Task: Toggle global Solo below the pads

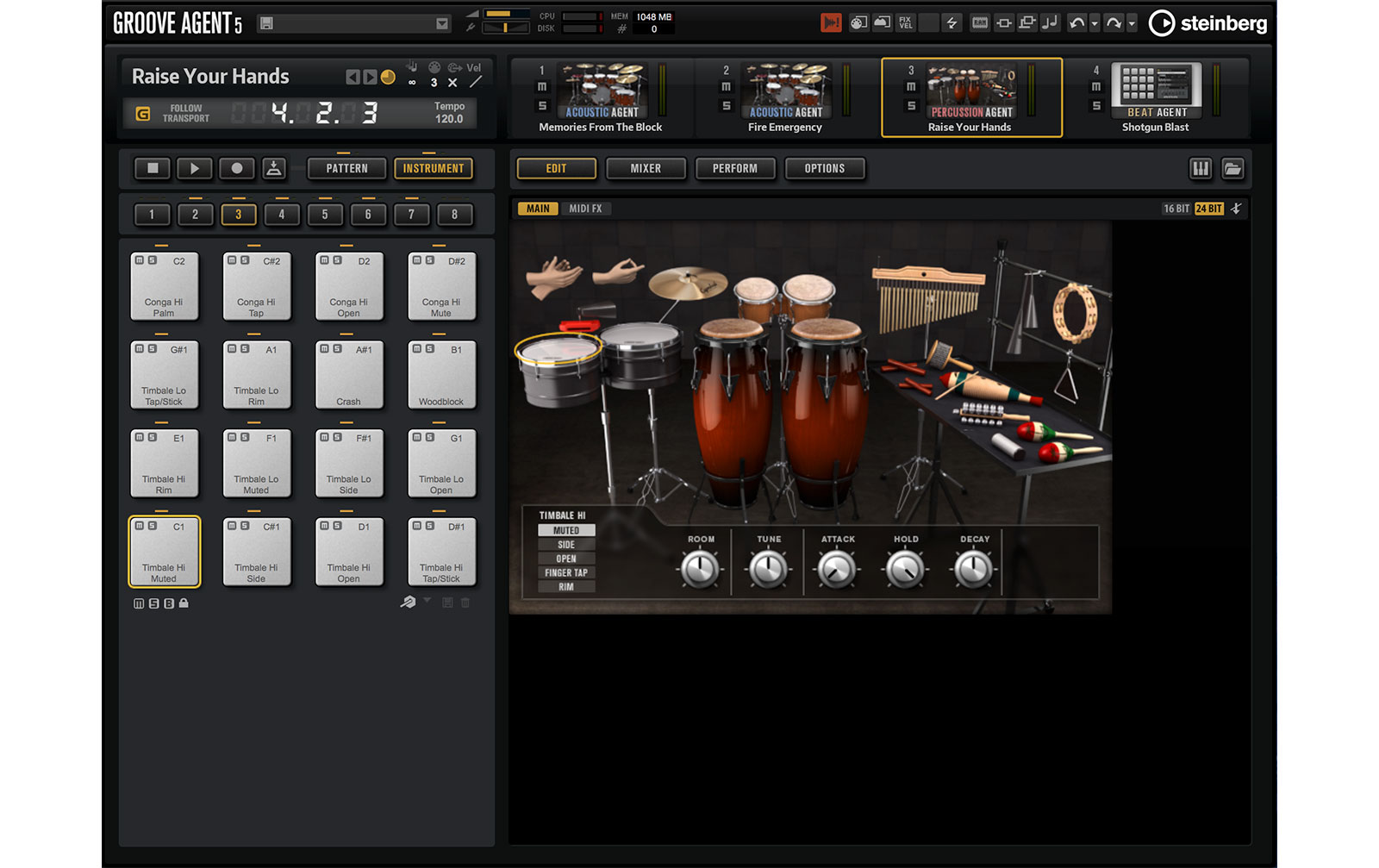Action: point(153,603)
